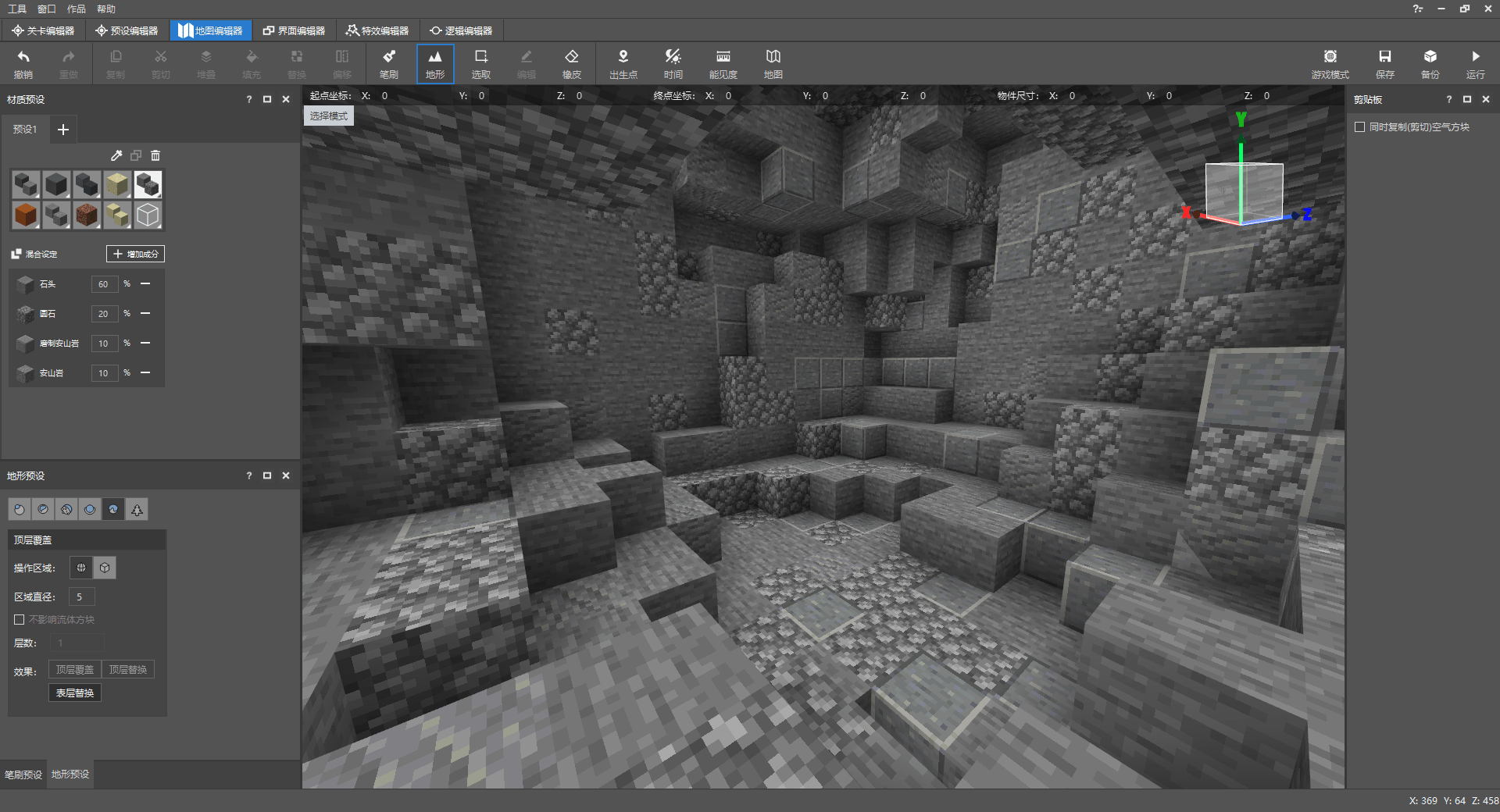This screenshot has height=812, width=1500.
Task: Open the 工具 menu
Action: 17,9
